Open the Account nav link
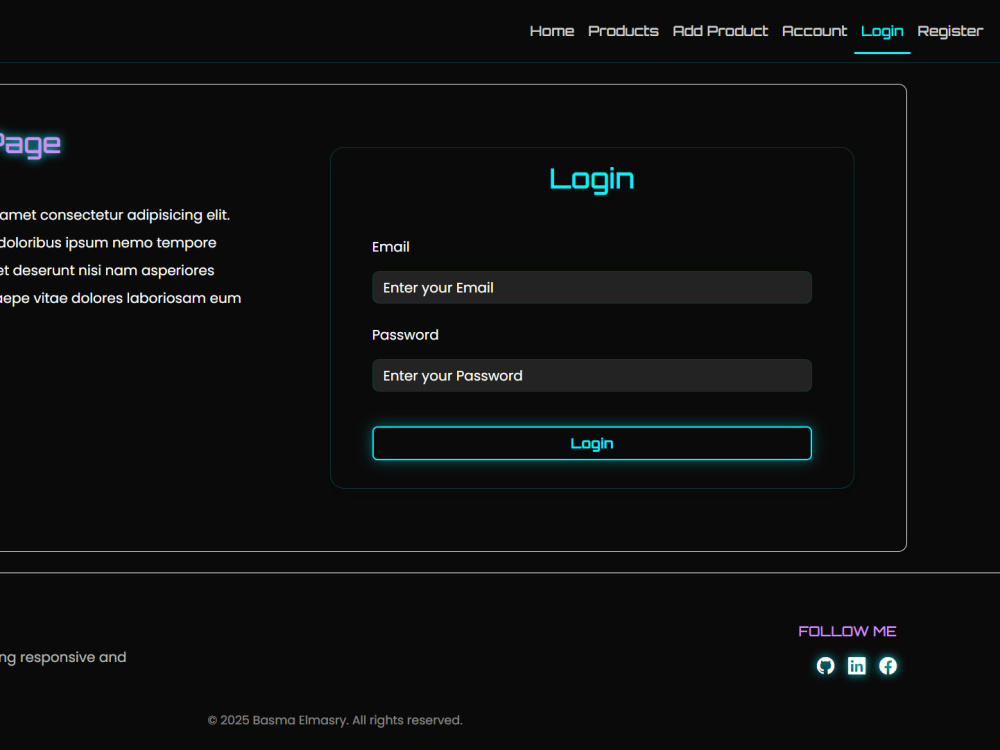This screenshot has width=1000, height=750. [814, 31]
